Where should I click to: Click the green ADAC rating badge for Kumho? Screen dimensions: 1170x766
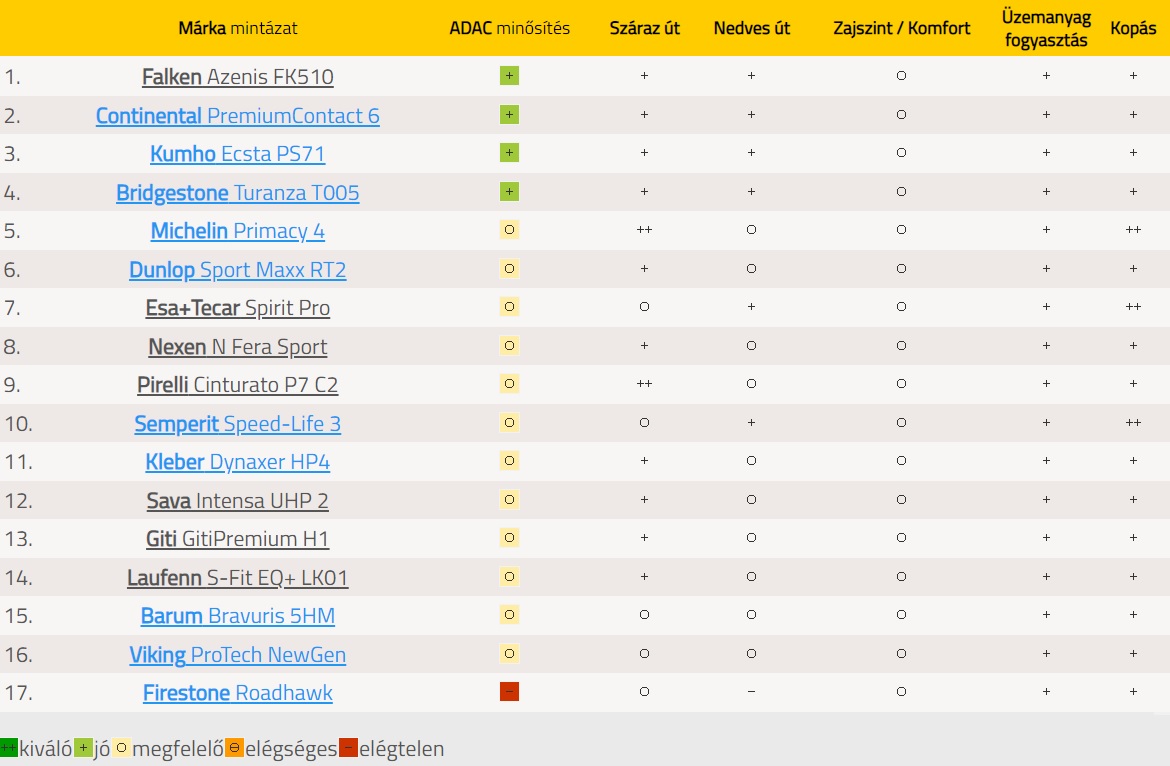pos(510,152)
